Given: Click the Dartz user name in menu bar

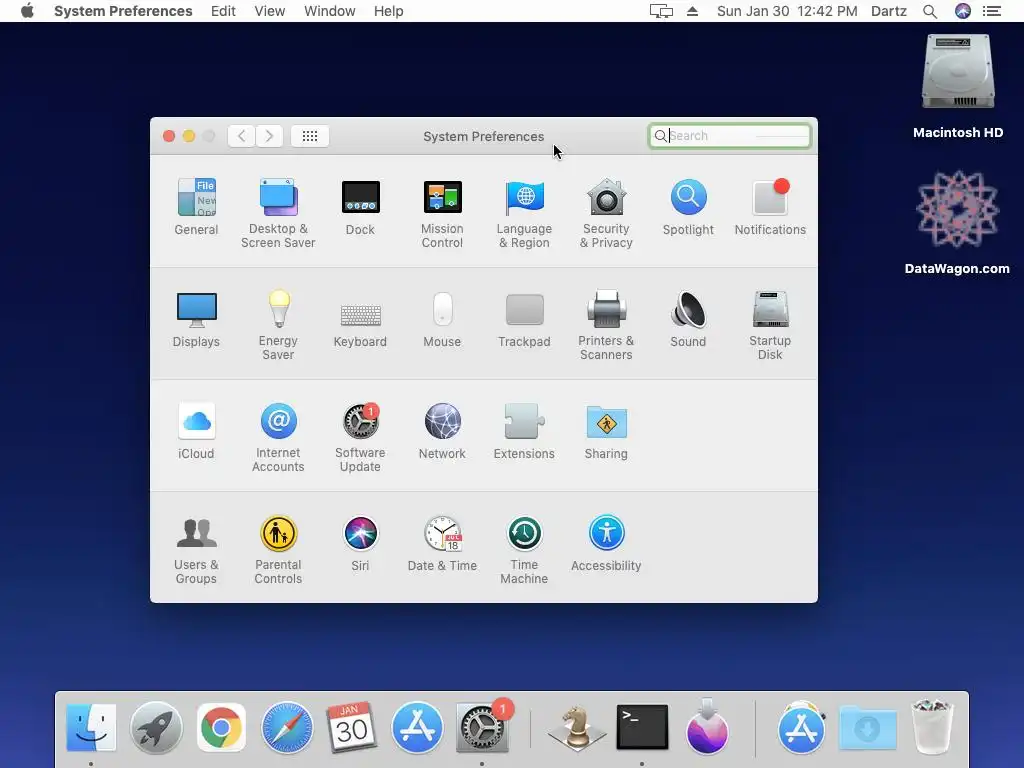Looking at the screenshot, I should (889, 11).
